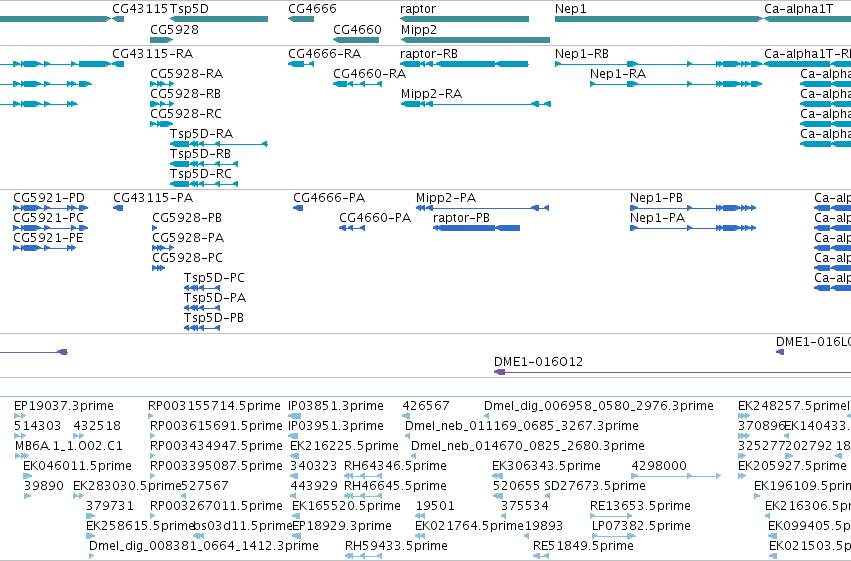Open EST MB6A.1_1.002.C1
This screenshot has height=561, width=851.
point(68,447)
